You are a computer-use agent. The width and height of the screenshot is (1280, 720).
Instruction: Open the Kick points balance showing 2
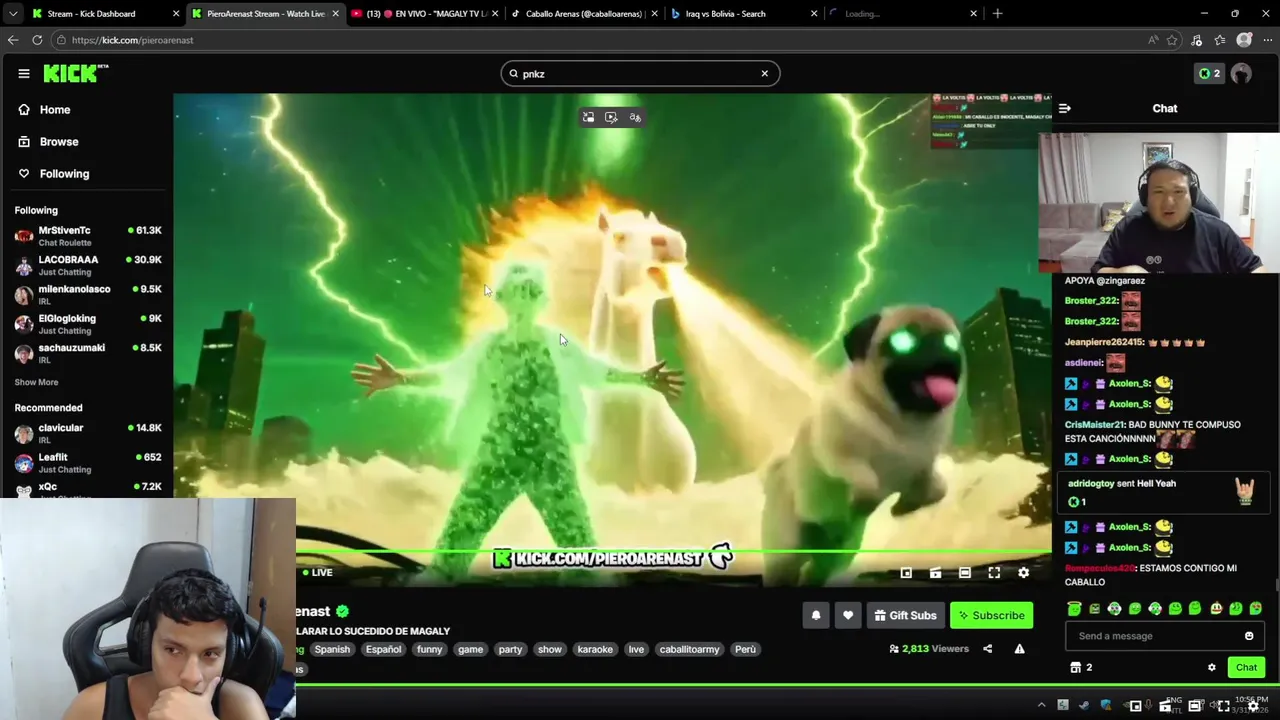[1209, 73]
